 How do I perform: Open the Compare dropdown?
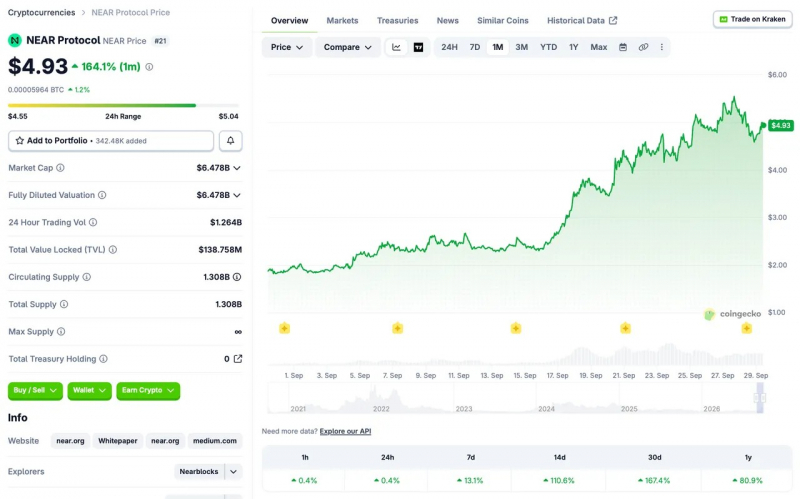point(347,47)
